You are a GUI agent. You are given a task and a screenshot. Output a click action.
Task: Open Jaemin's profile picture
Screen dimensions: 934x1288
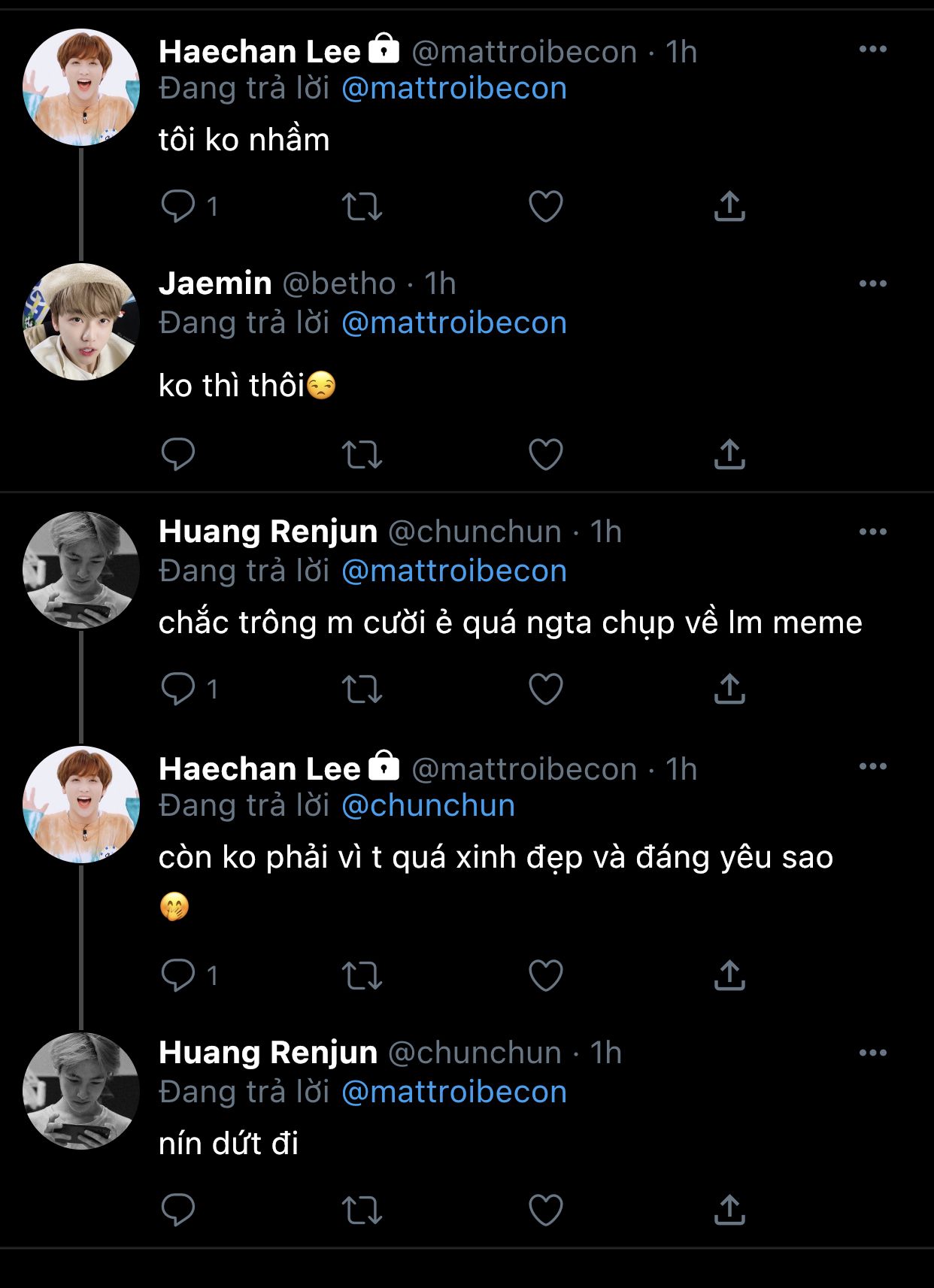click(81, 322)
